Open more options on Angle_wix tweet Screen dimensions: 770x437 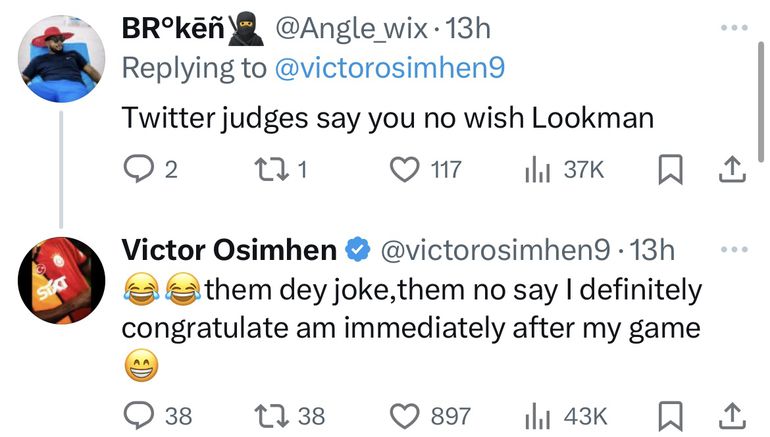[x=733, y=28]
